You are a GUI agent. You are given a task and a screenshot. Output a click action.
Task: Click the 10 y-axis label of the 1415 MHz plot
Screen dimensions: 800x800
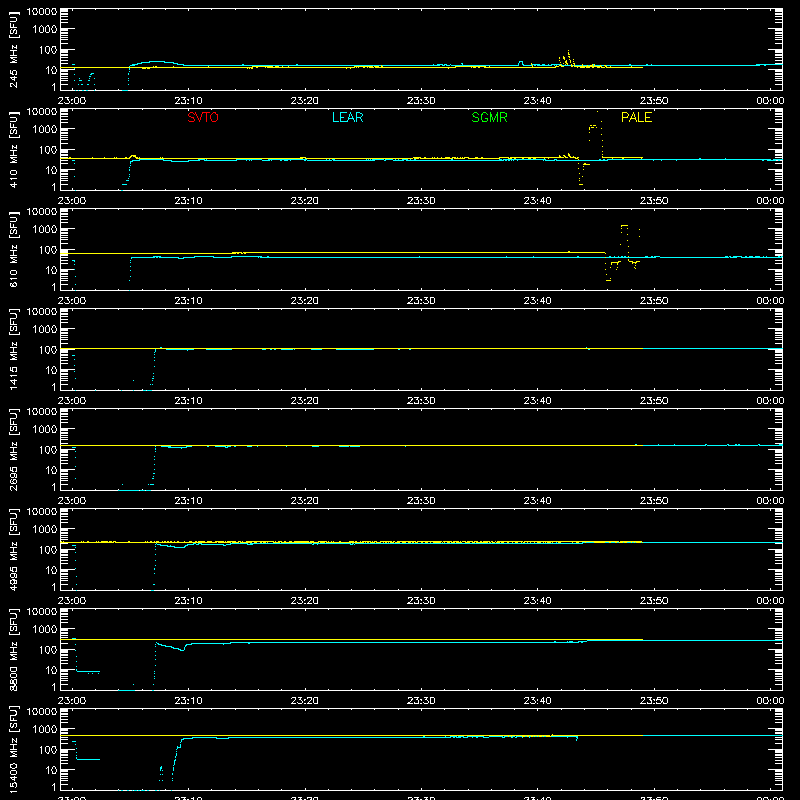[x=51, y=370]
